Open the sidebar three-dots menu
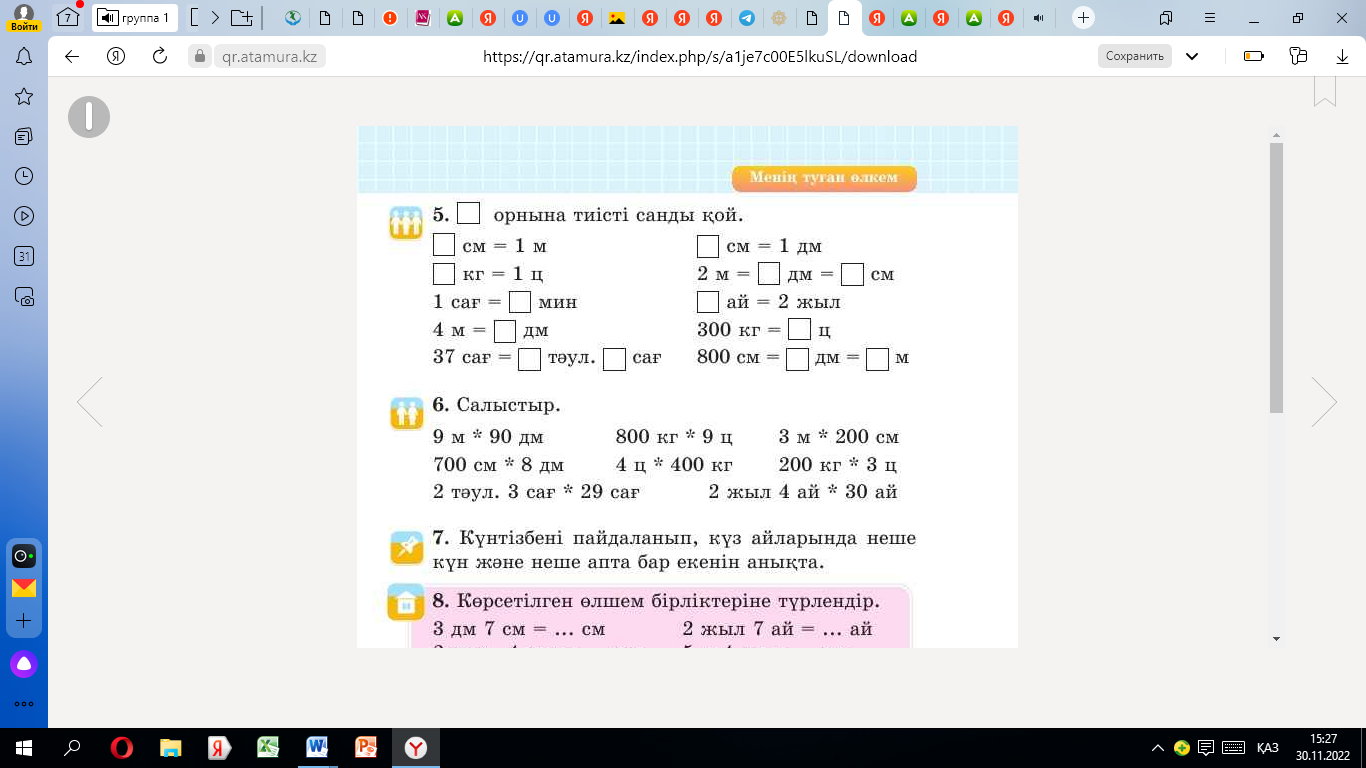This screenshot has height=768, width=1366. click(24, 704)
